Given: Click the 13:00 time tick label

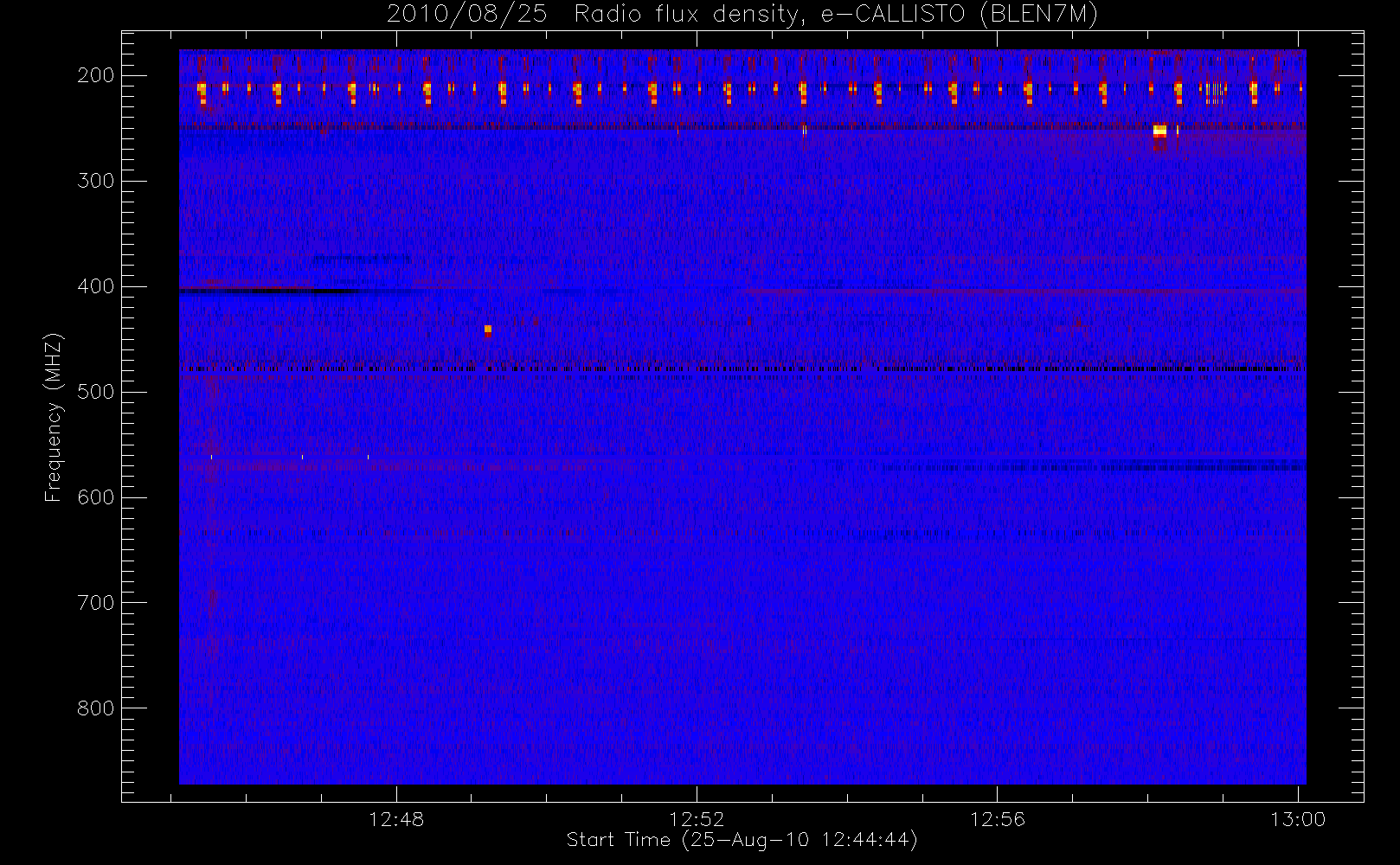Looking at the screenshot, I should pyautogui.click(x=1298, y=819).
